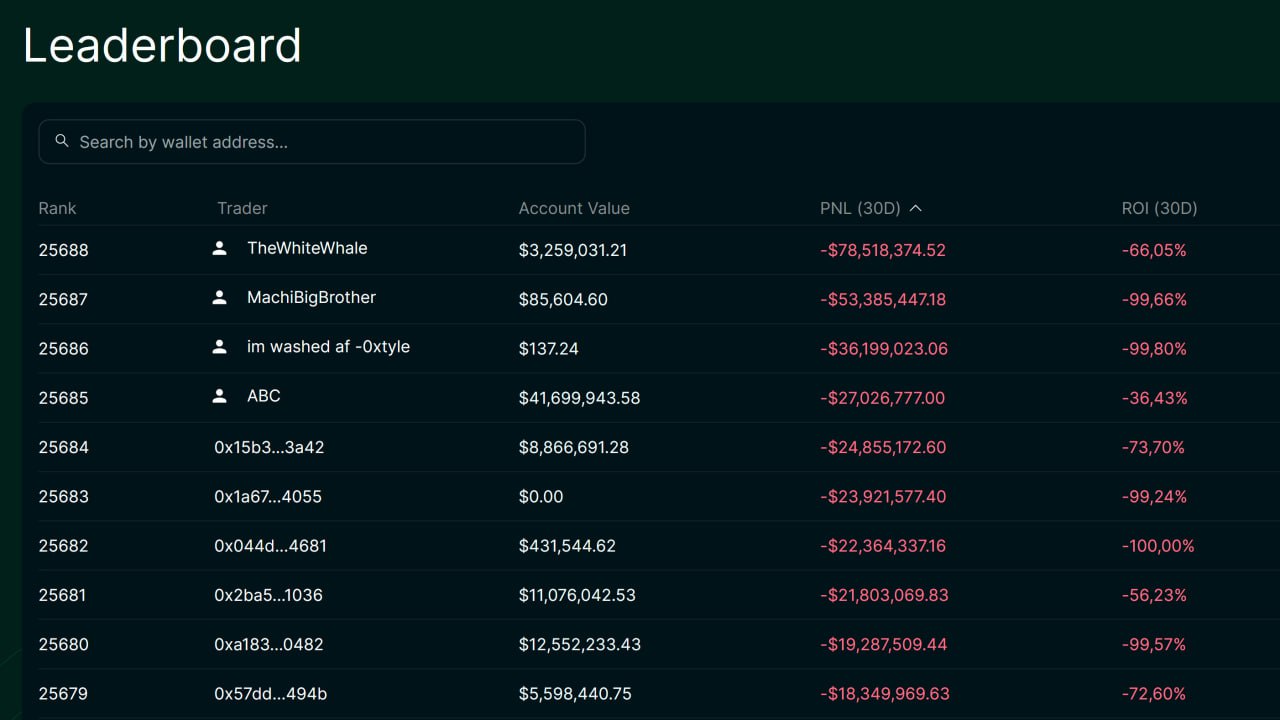Sort by Account Value column header
The image size is (1280, 720).
pyautogui.click(x=573, y=208)
